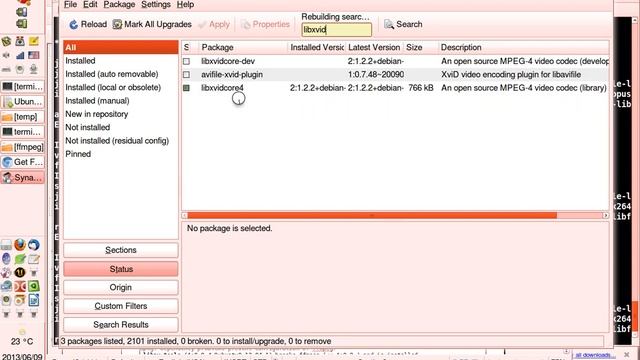Open the LibreOffice Writer launcher icon
This screenshot has width=640, height=360.
coord(34,300)
